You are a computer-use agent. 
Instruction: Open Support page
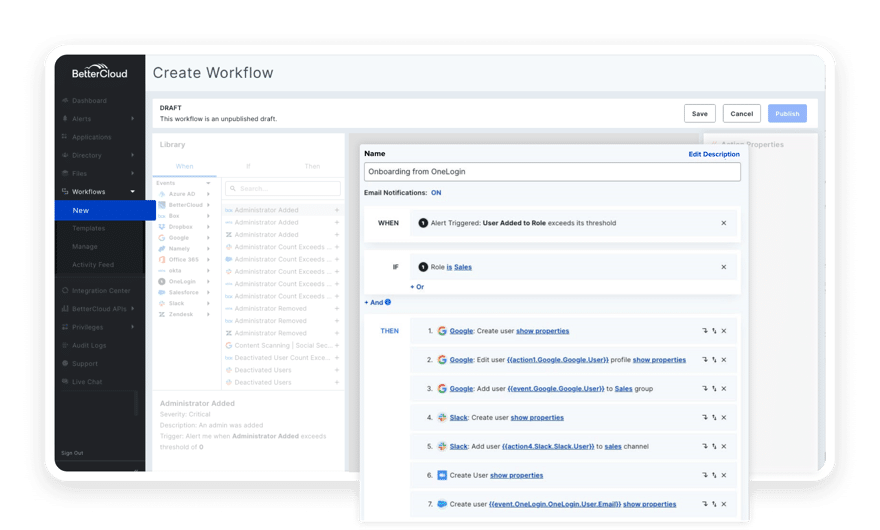pyautogui.click(x=85, y=364)
